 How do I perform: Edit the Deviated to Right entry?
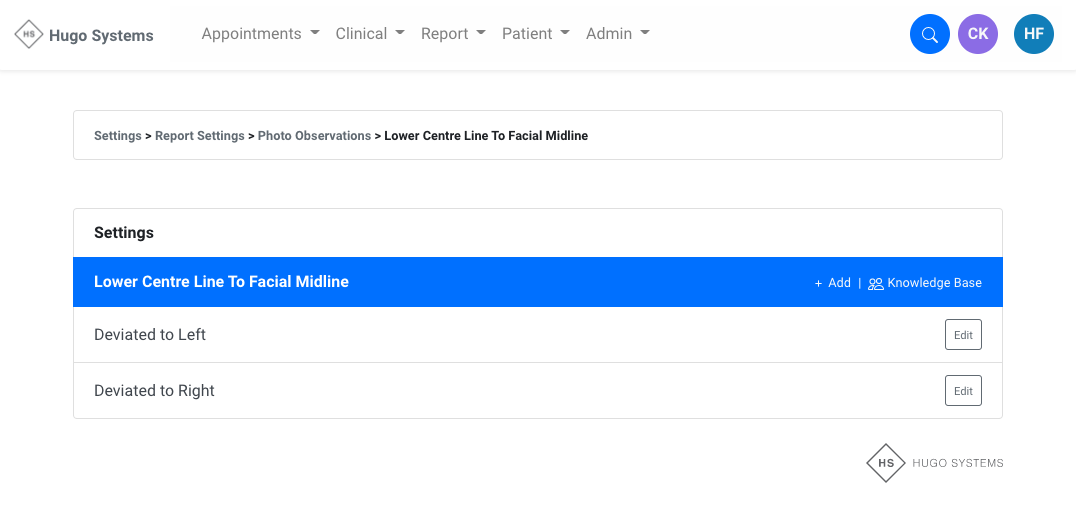point(962,391)
